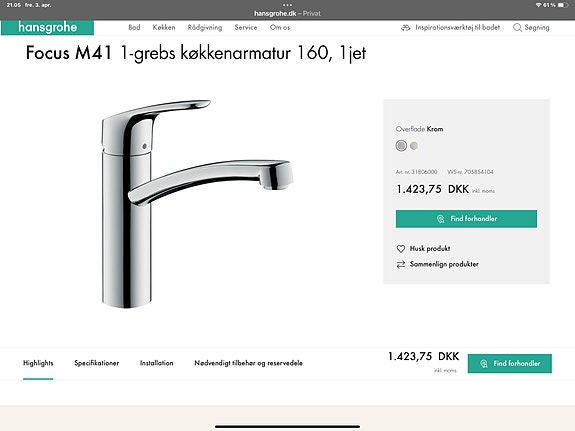Switch to the Installation tab
Viewport: 575px width, 431px height.
(x=157, y=363)
